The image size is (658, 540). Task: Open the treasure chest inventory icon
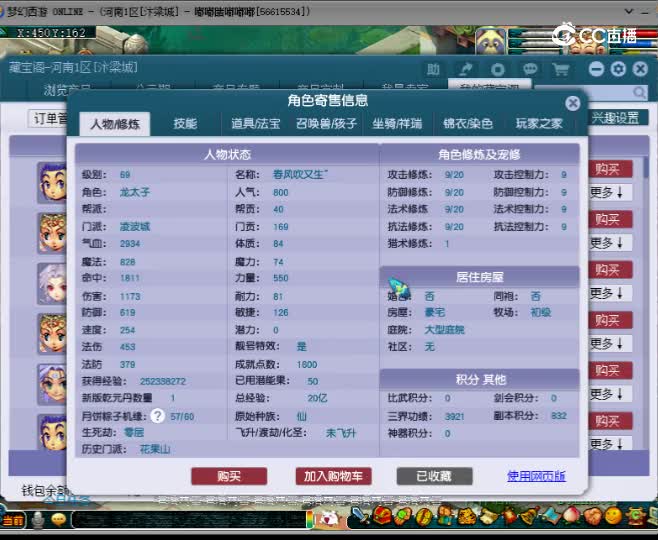pos(382,516)
